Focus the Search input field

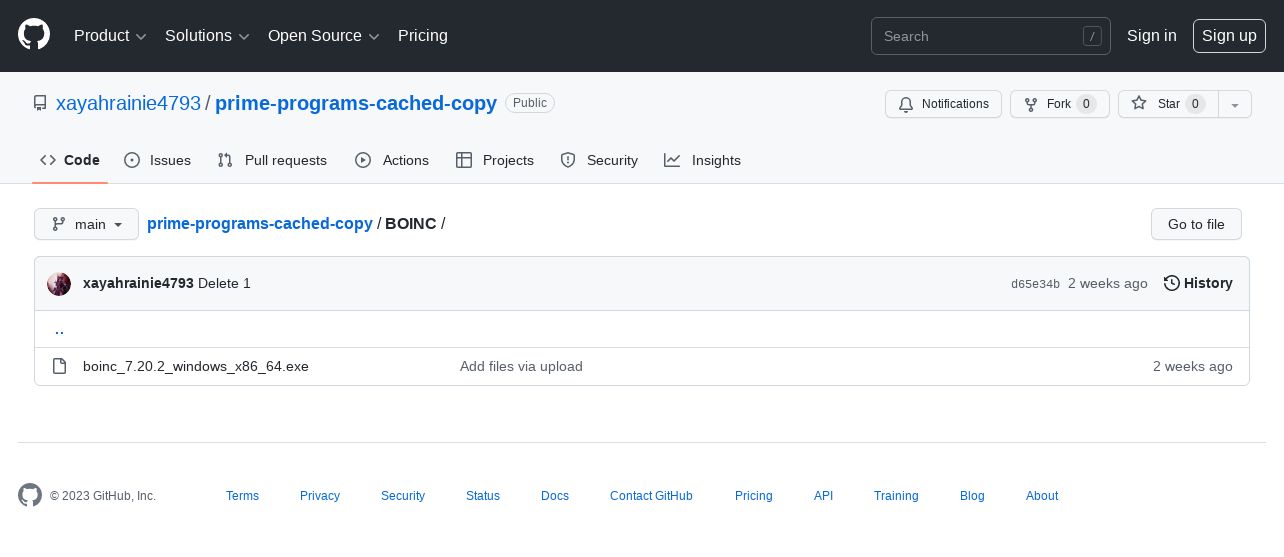[x=990, y=36]
